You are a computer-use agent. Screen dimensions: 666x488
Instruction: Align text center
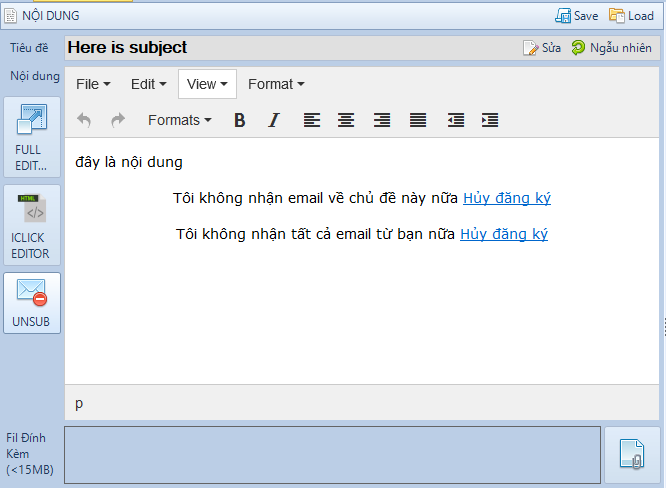click(x=346, y=120)
